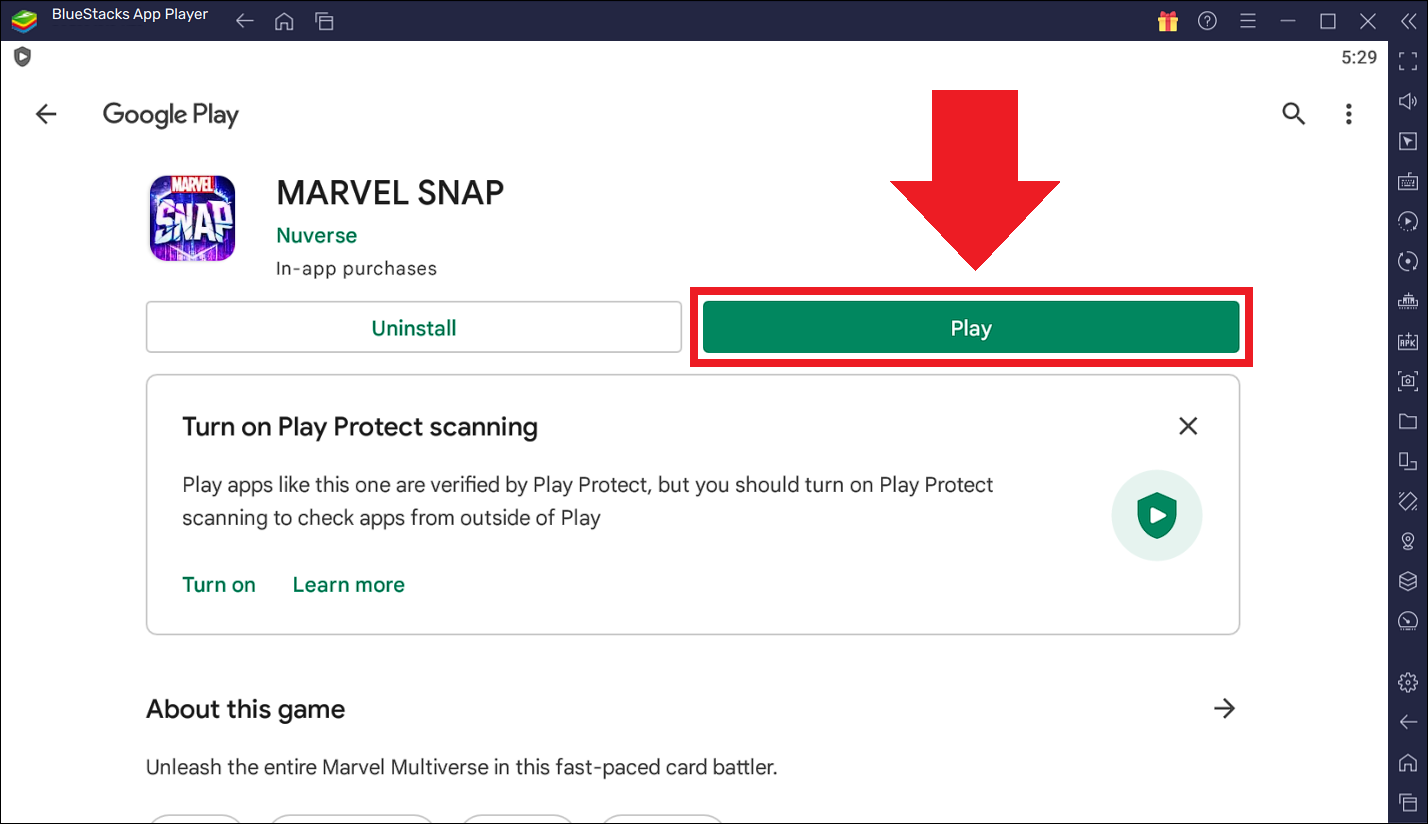Open the keyboard game controls editor
1428x824 pixels.
coord(1408,181)
